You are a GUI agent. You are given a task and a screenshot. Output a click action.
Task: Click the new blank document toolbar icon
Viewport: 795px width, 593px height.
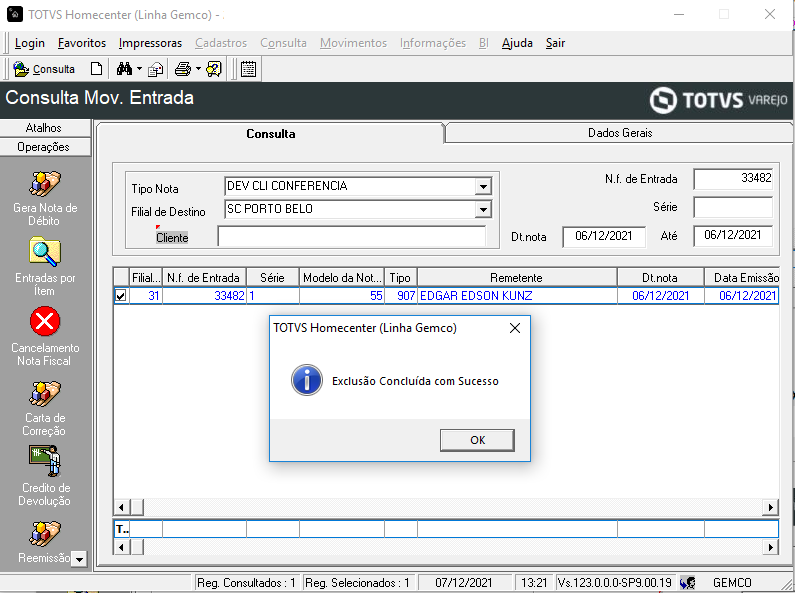pyautogui.click(x=96, y=68)
